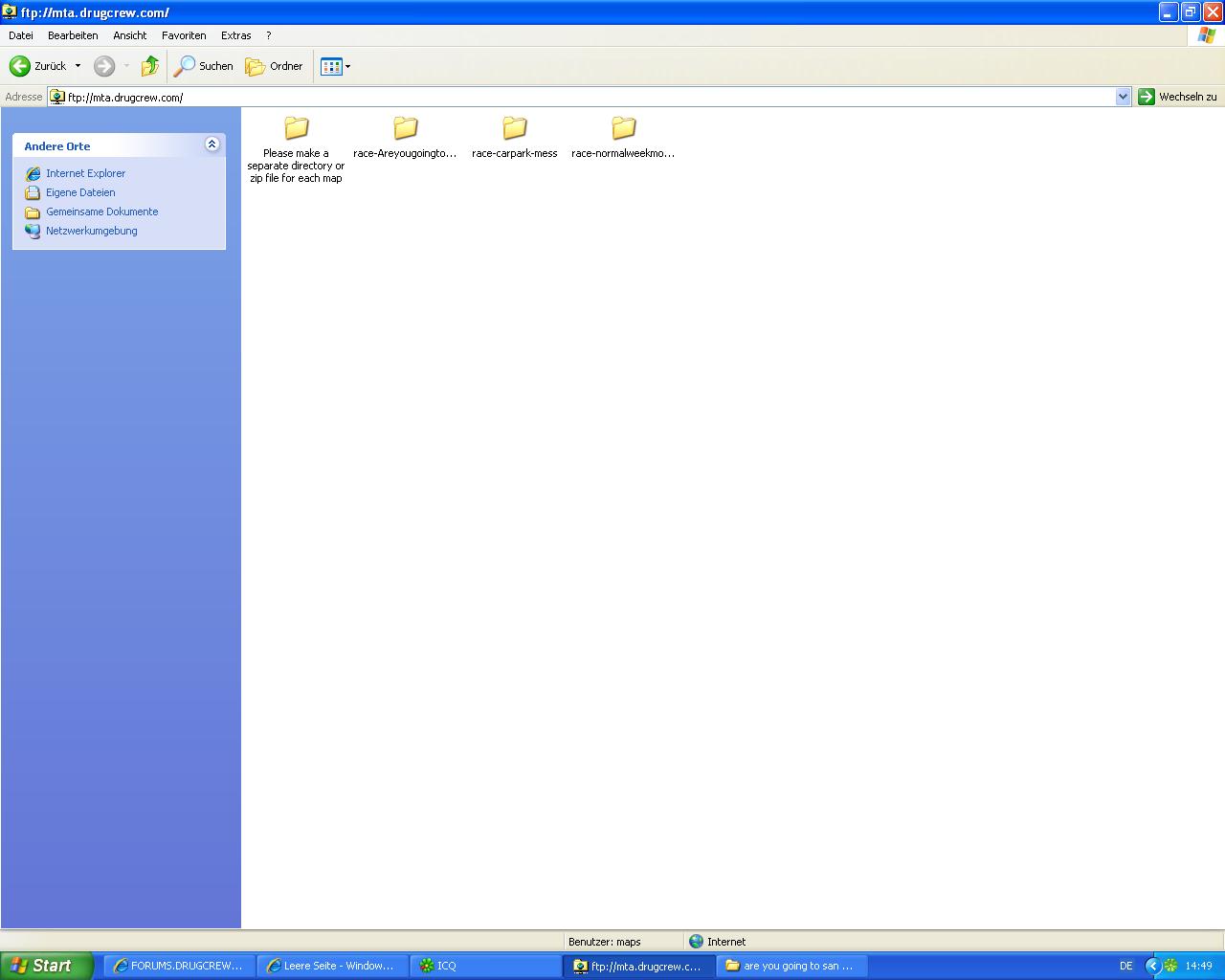Open the race-carpark-mess folder
Screen dimensions: 1225x980
pos(515,128)
